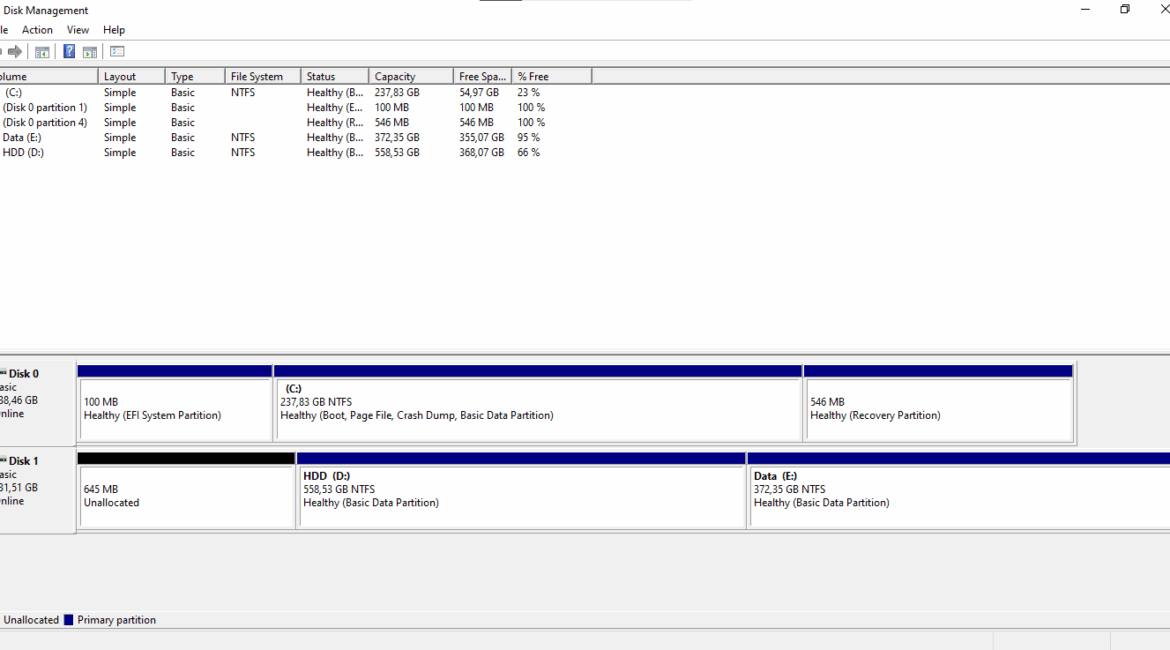Screen dimensions: 1170x650
Task: Toggle the Show/Hide Console Tree icon
Action: 42,52
